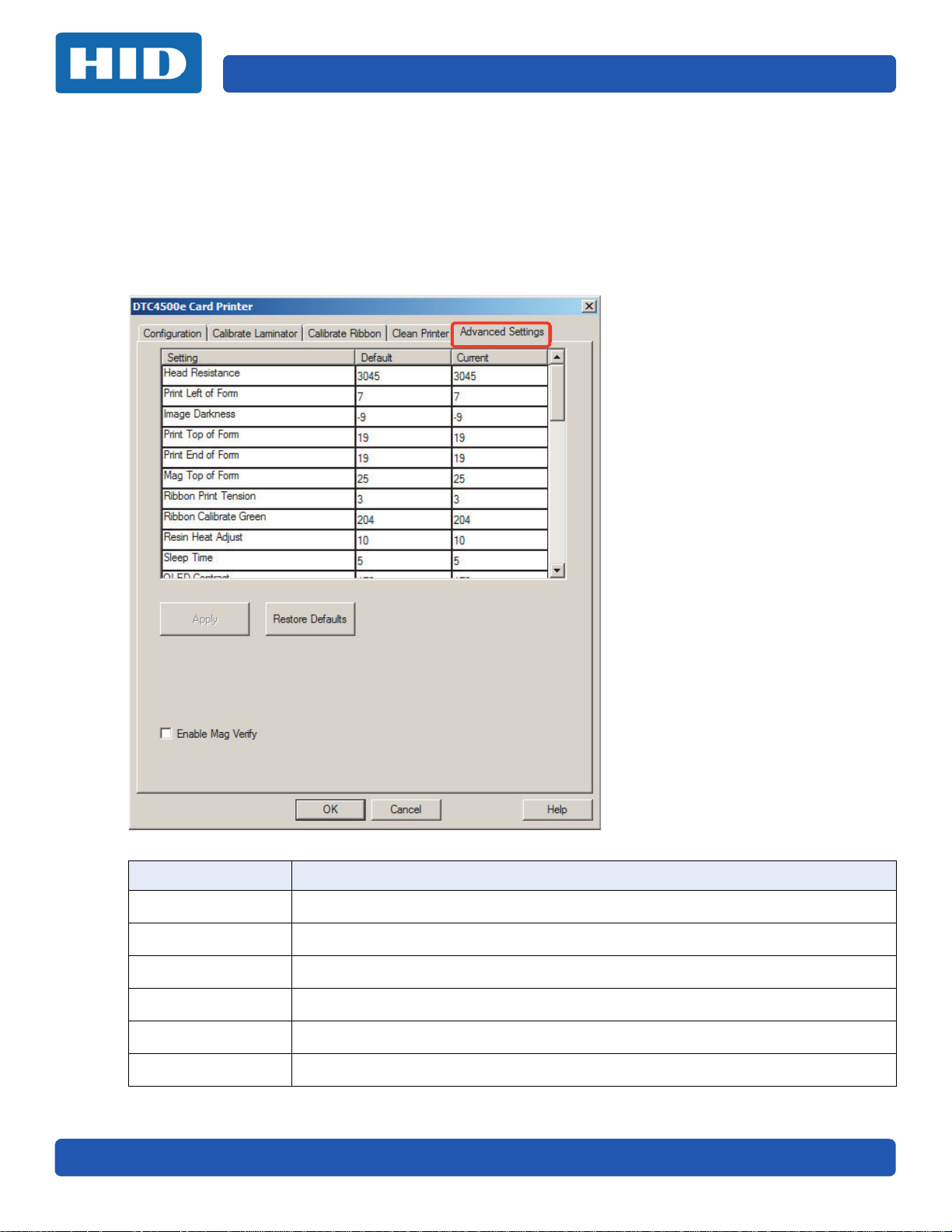The width and height of the screenshot is (952, 1232).
Task: Select the Calibrate Ribbon tab
Action: click(344, 333)
